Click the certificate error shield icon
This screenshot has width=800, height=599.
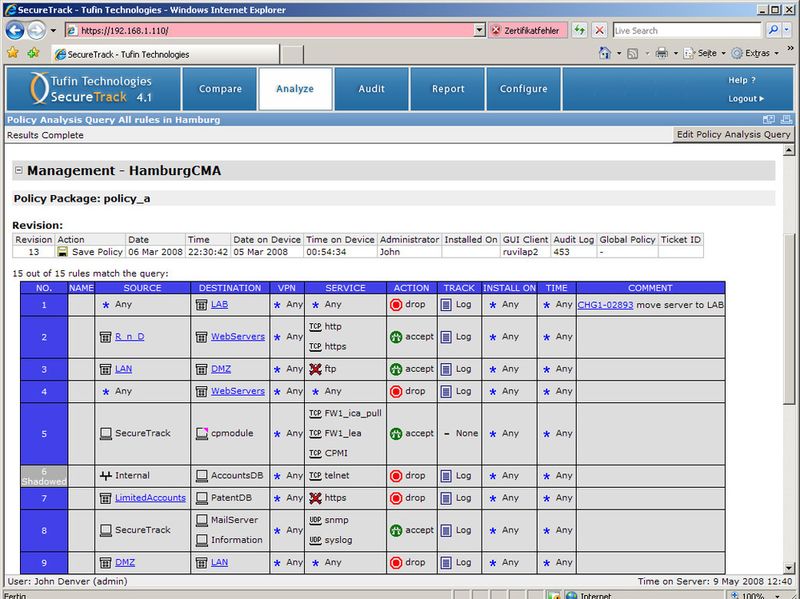coord(496,31)
